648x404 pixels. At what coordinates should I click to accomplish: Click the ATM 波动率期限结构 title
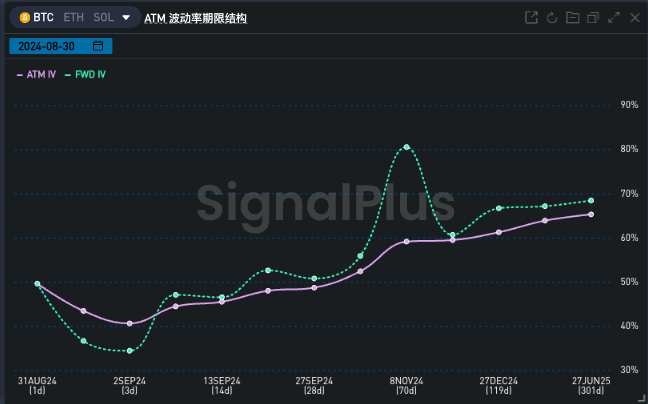click(195, 18)
